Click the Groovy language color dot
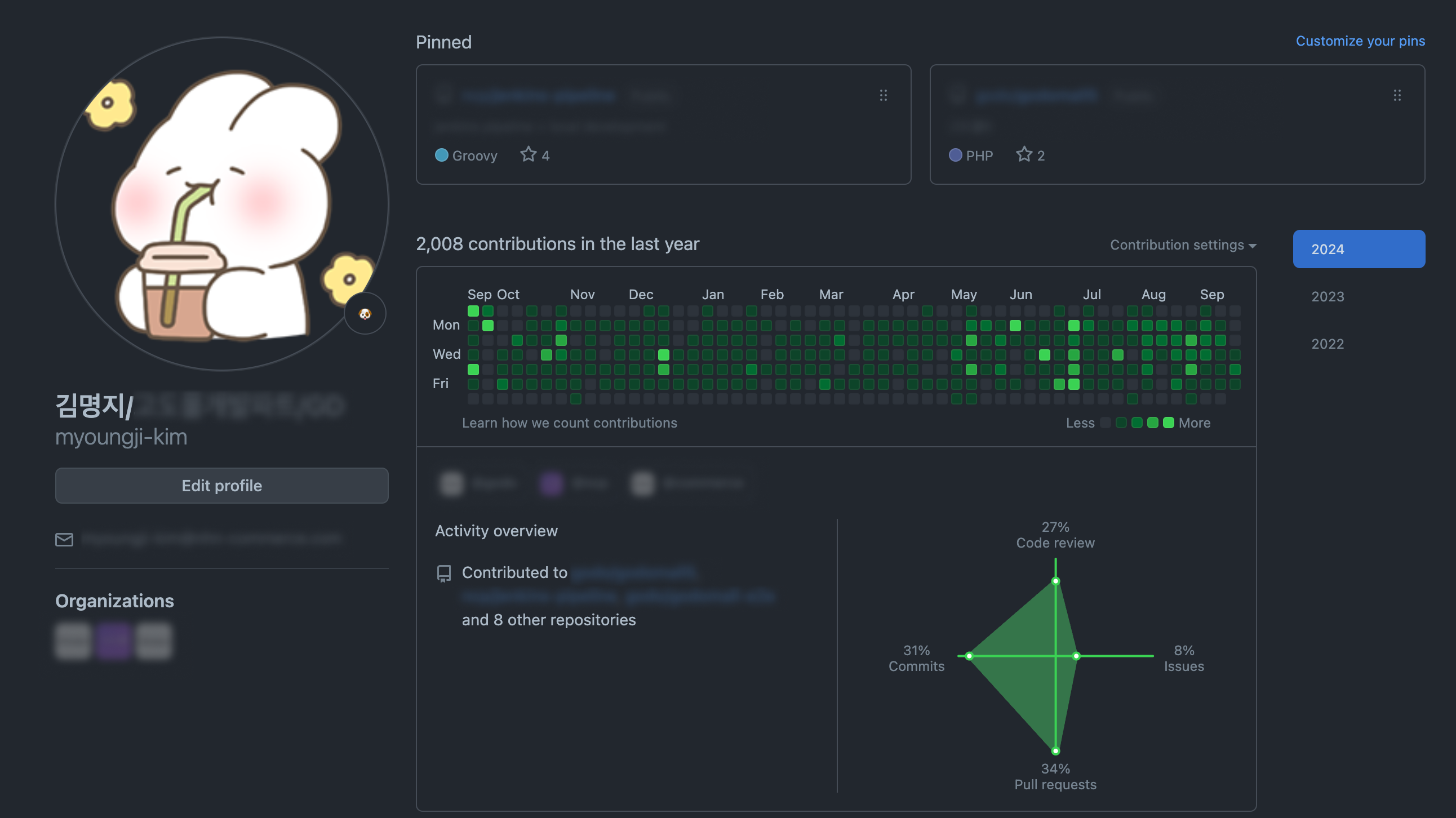Image resolution: width=1456 pixels, height=818 pixels. [x=441, y=155]
